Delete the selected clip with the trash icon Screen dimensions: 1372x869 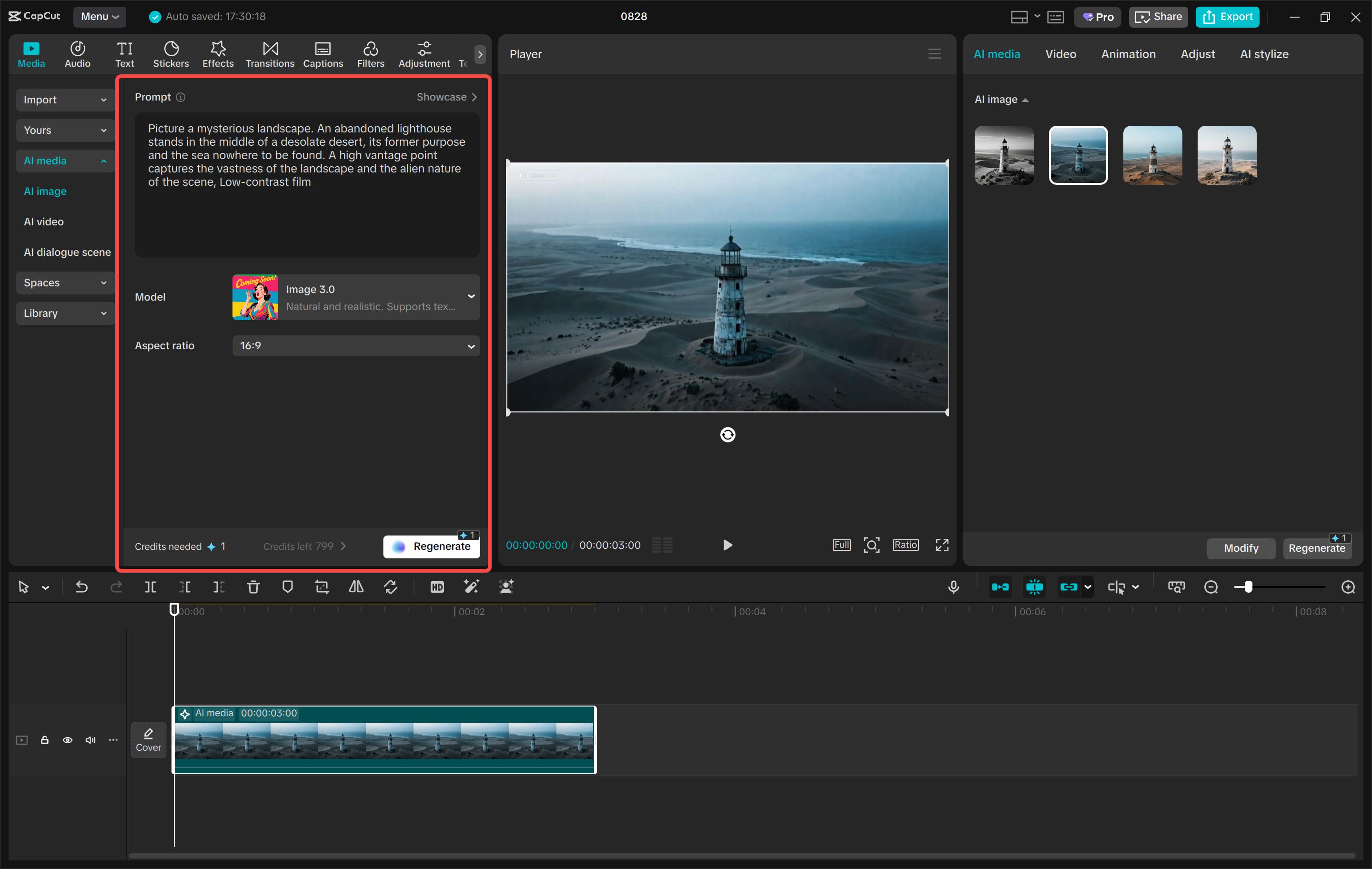(253, 587)
